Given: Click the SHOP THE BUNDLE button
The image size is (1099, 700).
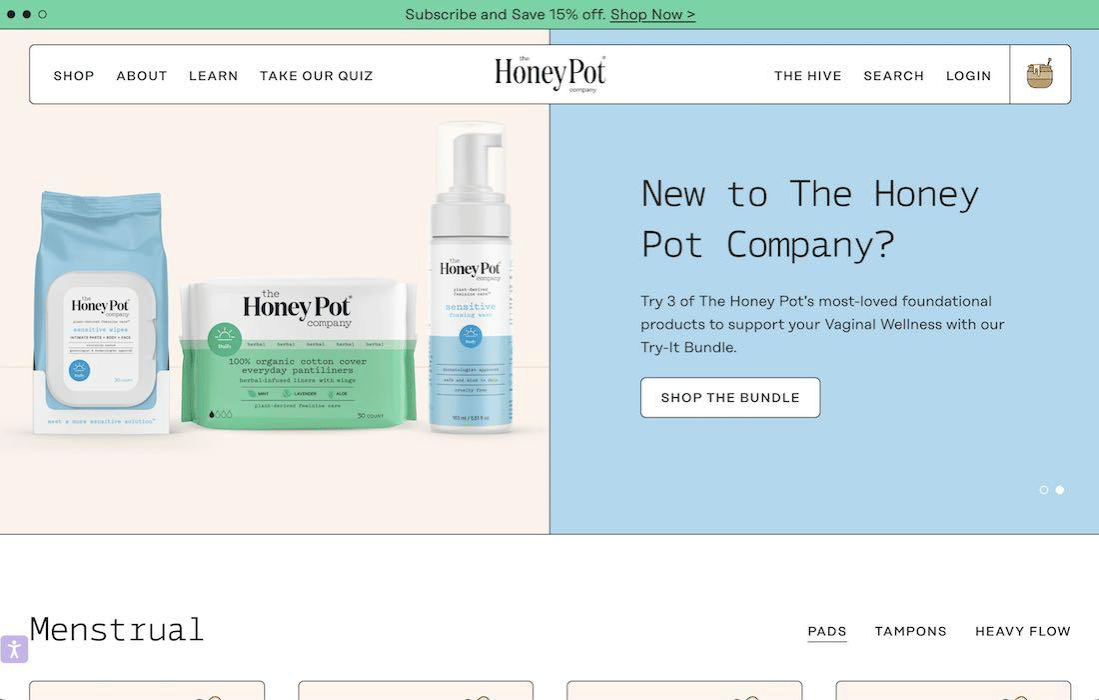Looking at the screenshot, I should pos(730,397).
